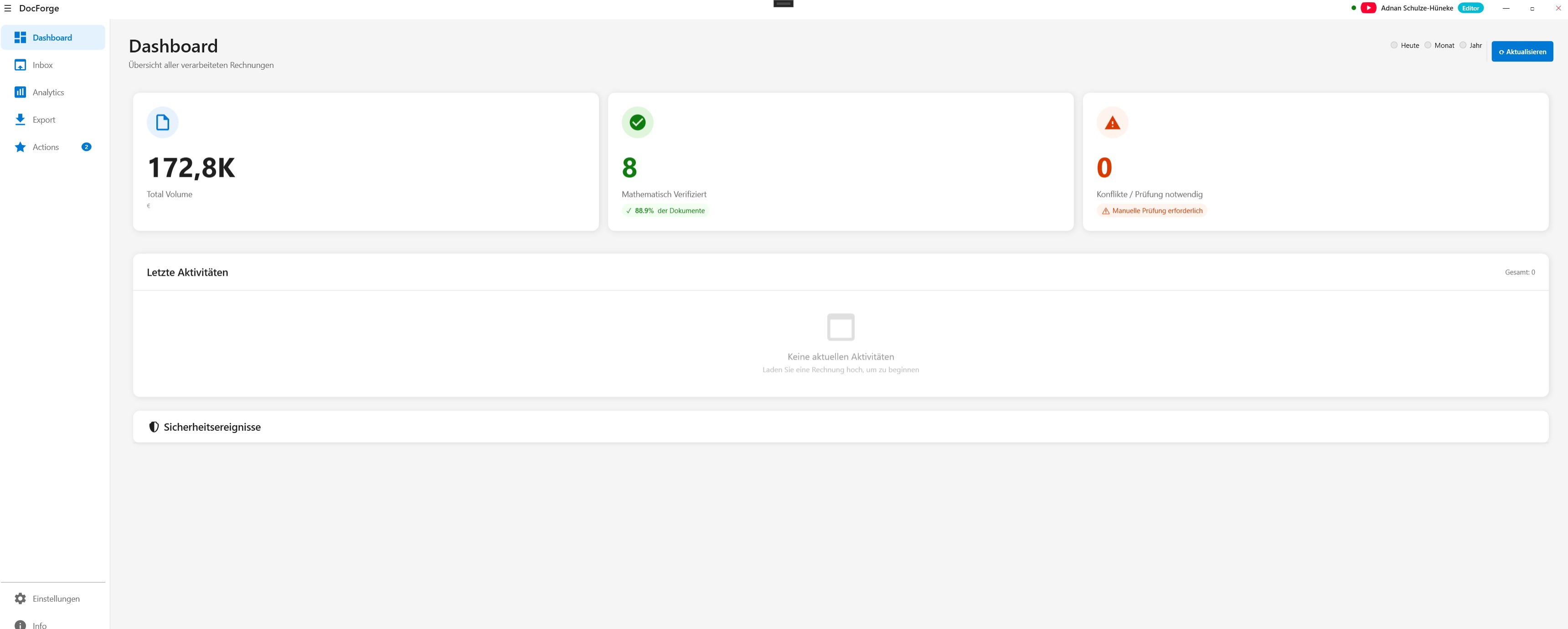The image size is (1568, 629).
Task: Click the green online status dot
Action: tap(1353, 8)
